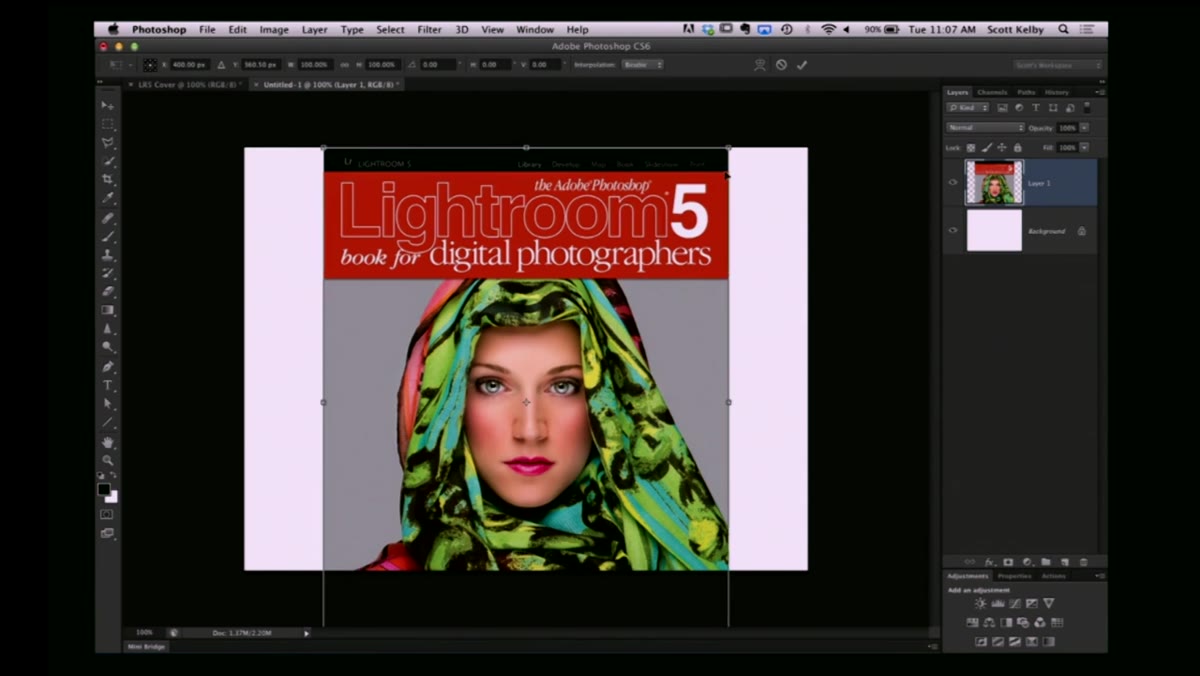Add a Vibrance adjustment
The image size is (1200, 676).
[1048, 603]
